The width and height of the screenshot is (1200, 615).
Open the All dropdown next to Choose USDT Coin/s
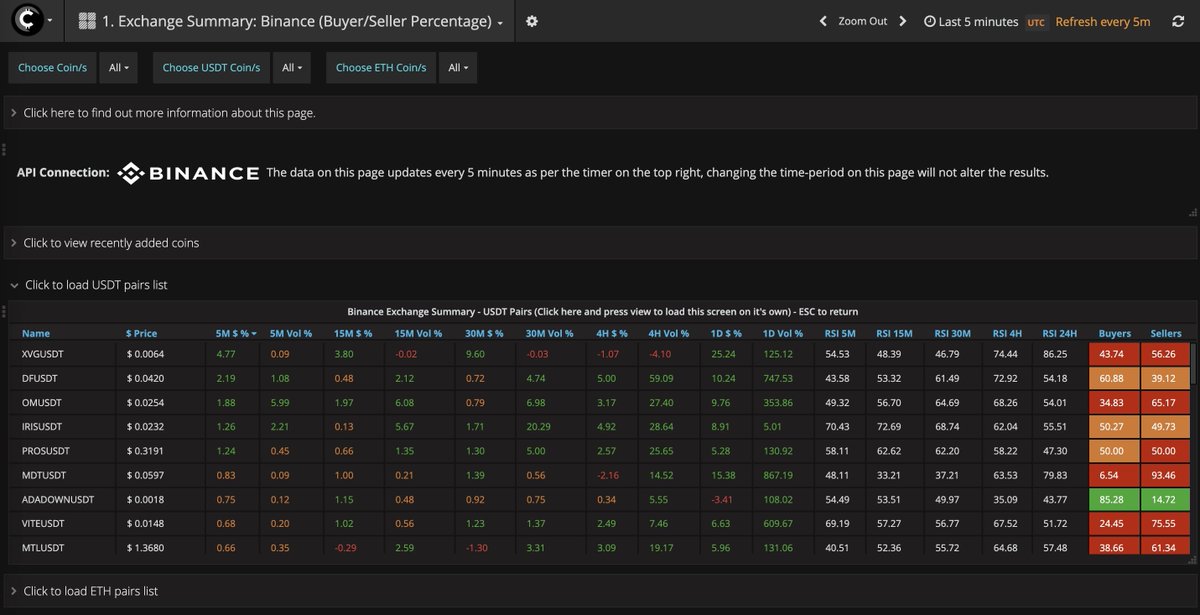pyautogui.click(x=291, y=67)
